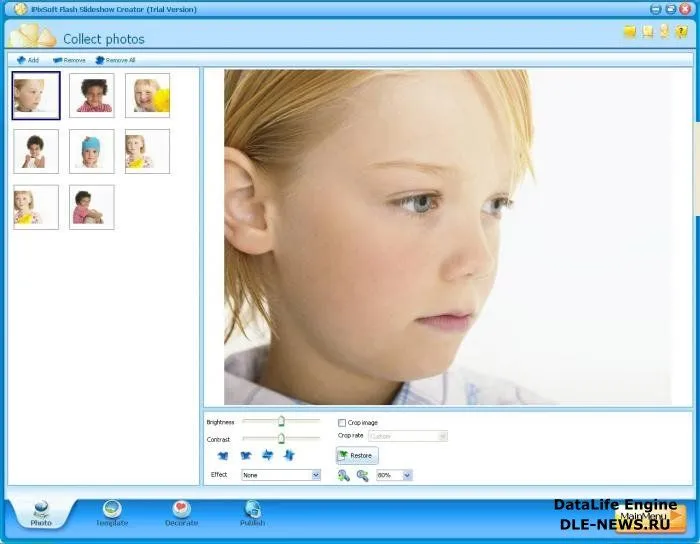Open the Crop rate dropdown

click(408, 436)
